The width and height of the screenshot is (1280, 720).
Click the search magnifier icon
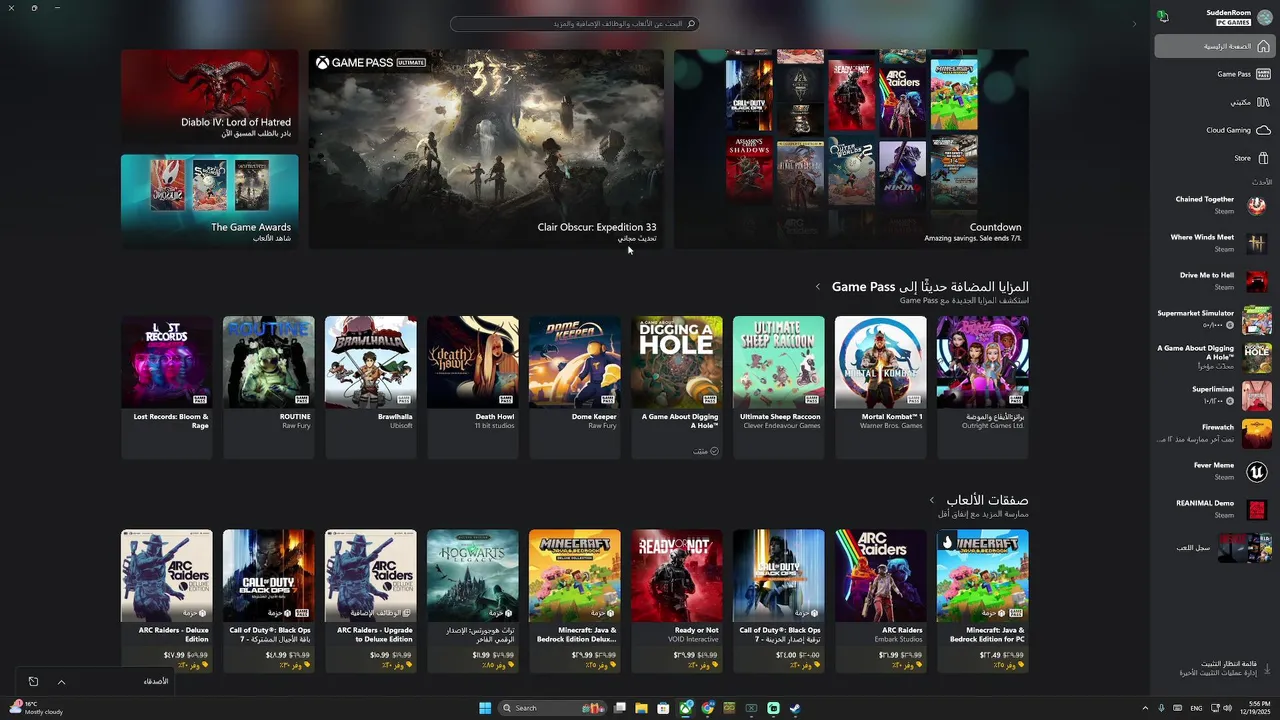690,23
